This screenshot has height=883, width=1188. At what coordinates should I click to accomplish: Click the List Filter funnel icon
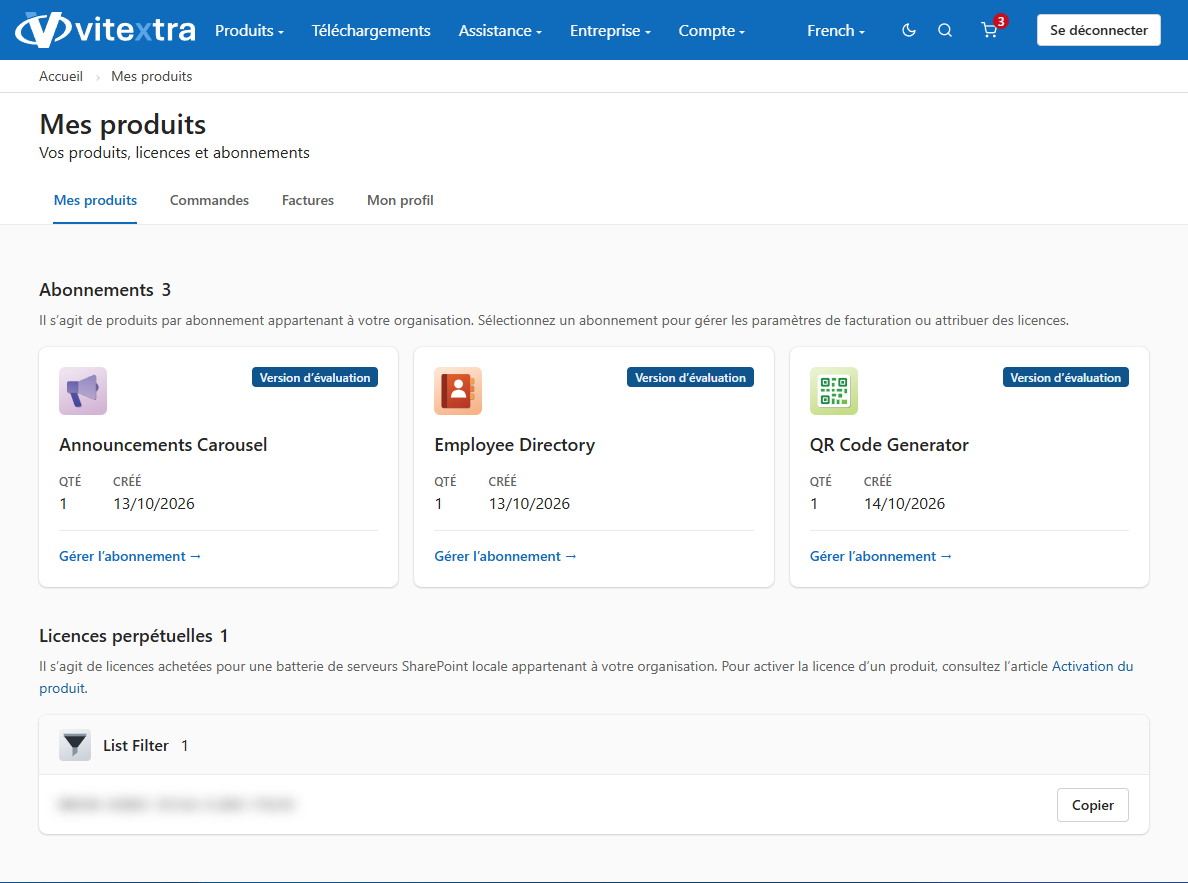pyautogui.click(x=75, y=745)
